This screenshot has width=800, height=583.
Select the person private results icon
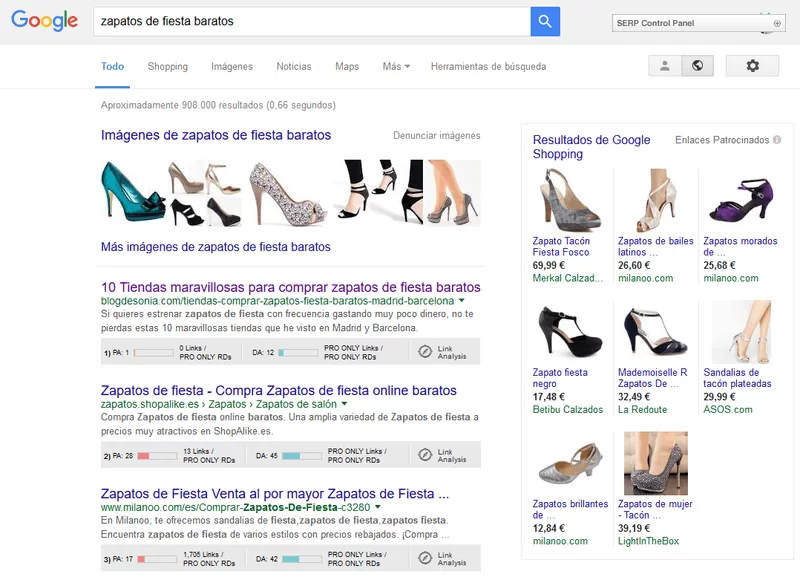pyautogui.click(x=665, y=66)
